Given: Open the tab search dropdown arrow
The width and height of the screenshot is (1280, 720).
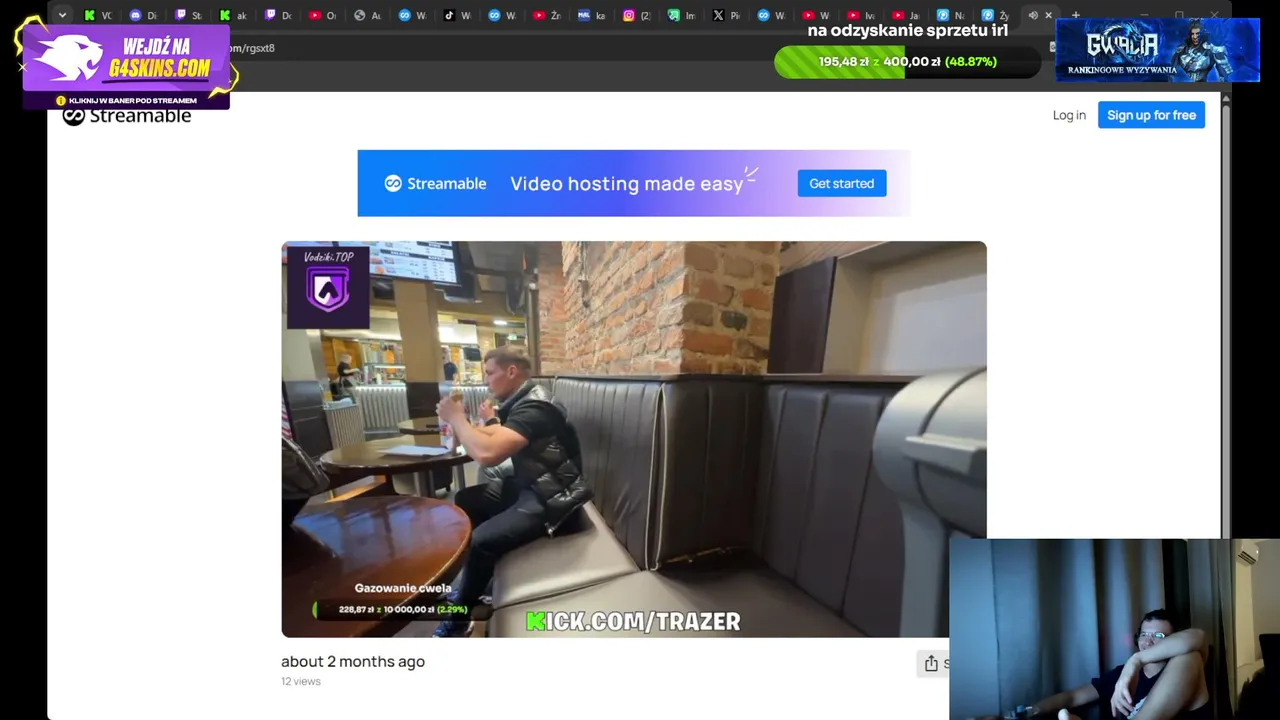Looking at the screenshot, I should click(62, 15).
